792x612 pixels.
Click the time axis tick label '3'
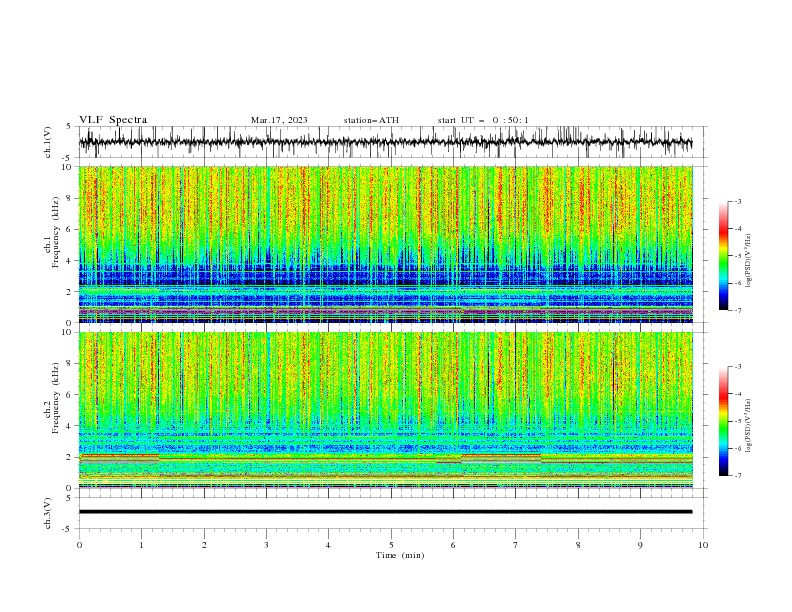(266, 545)
